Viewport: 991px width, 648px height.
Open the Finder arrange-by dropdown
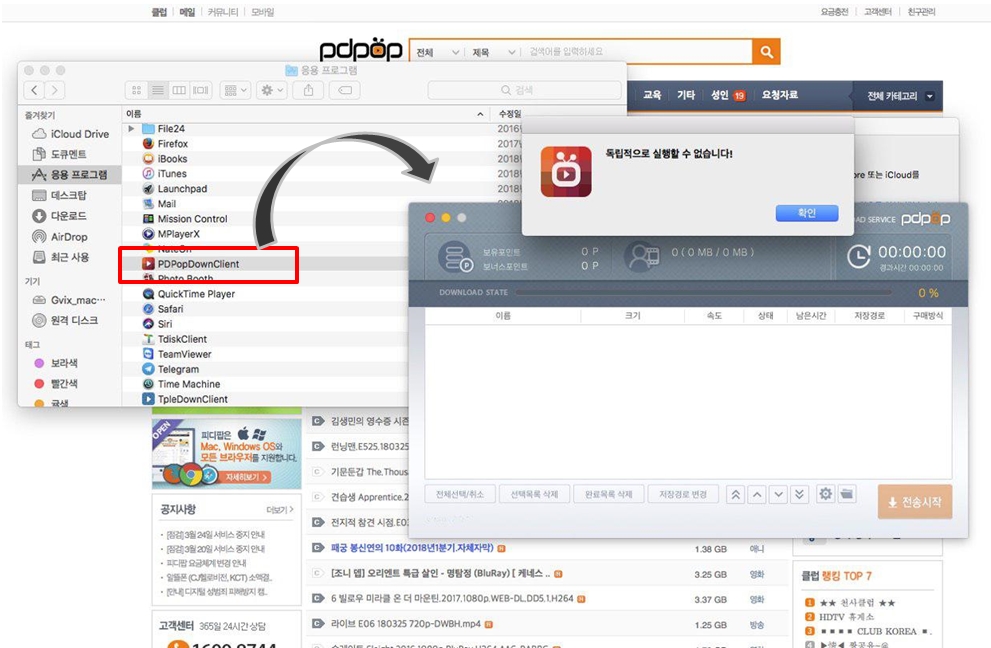point(236,90)
